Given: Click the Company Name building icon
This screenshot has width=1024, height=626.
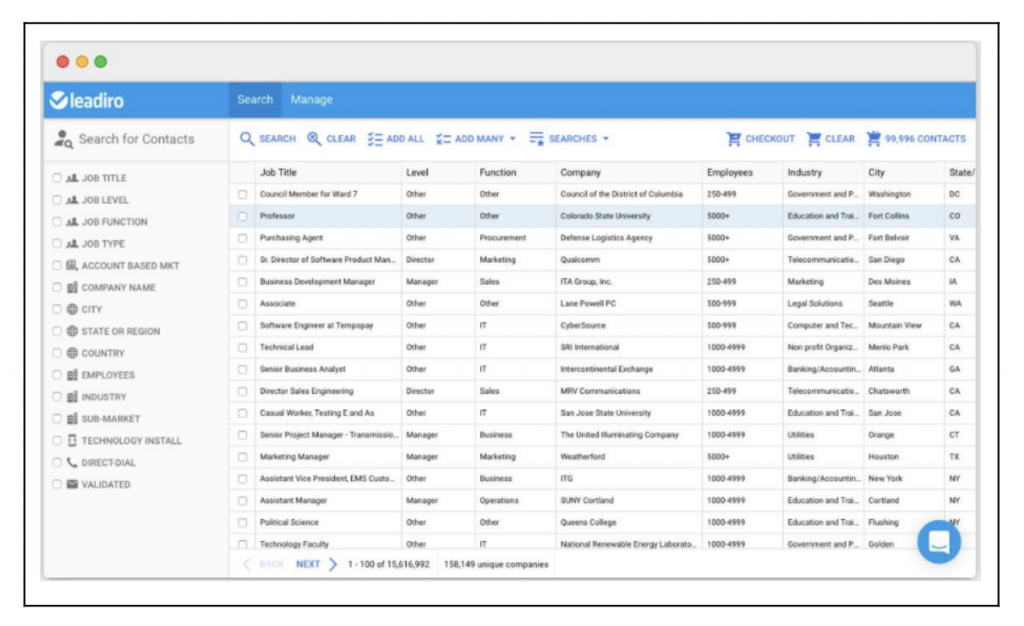Looking at the screenshot, I should point(72,287).
